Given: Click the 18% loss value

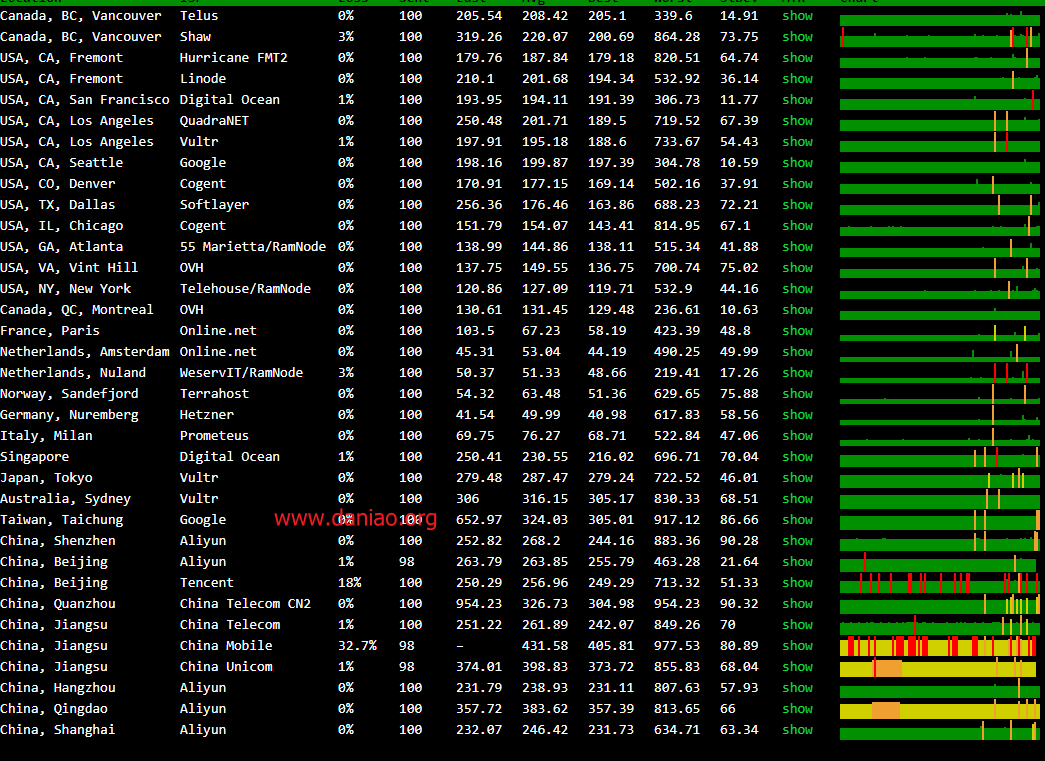Looking at the screenshot, I should click(x=349, y=582).
